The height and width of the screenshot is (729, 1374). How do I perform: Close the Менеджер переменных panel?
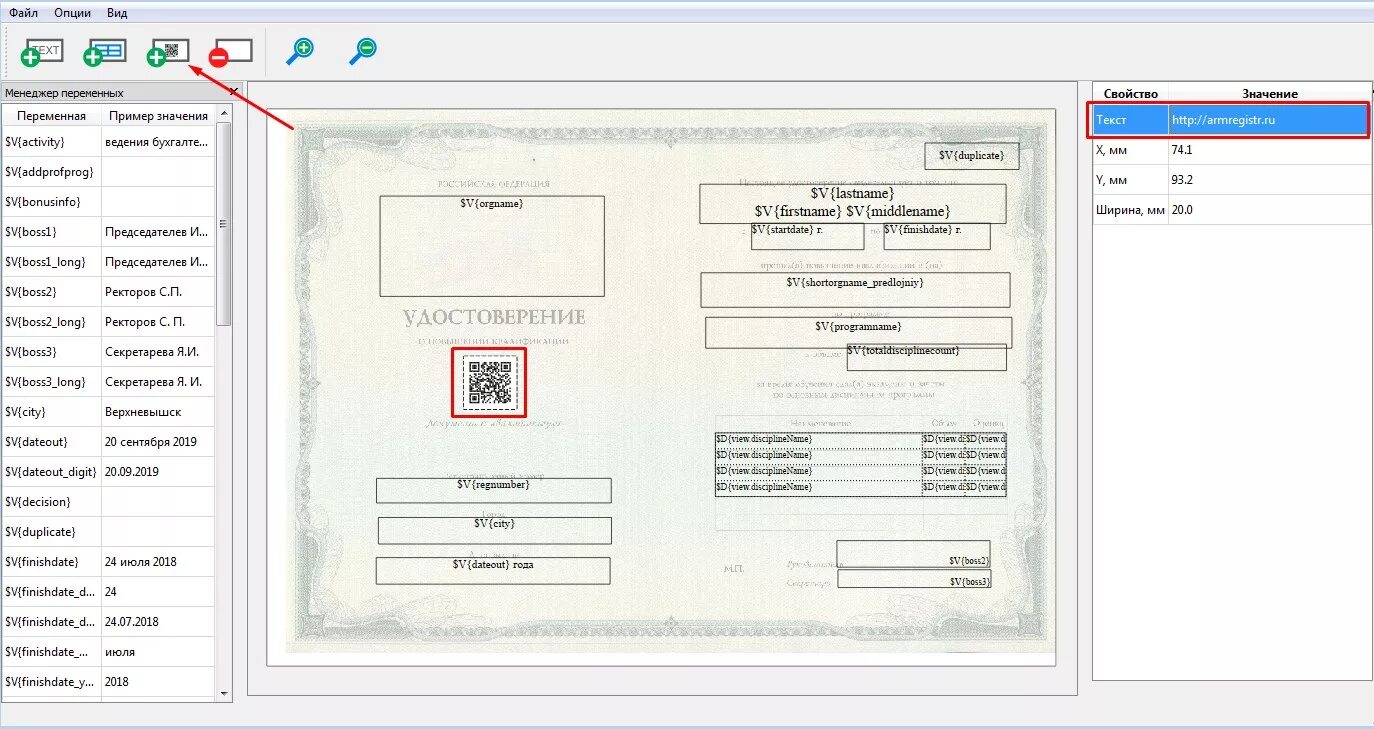point(234,92)
